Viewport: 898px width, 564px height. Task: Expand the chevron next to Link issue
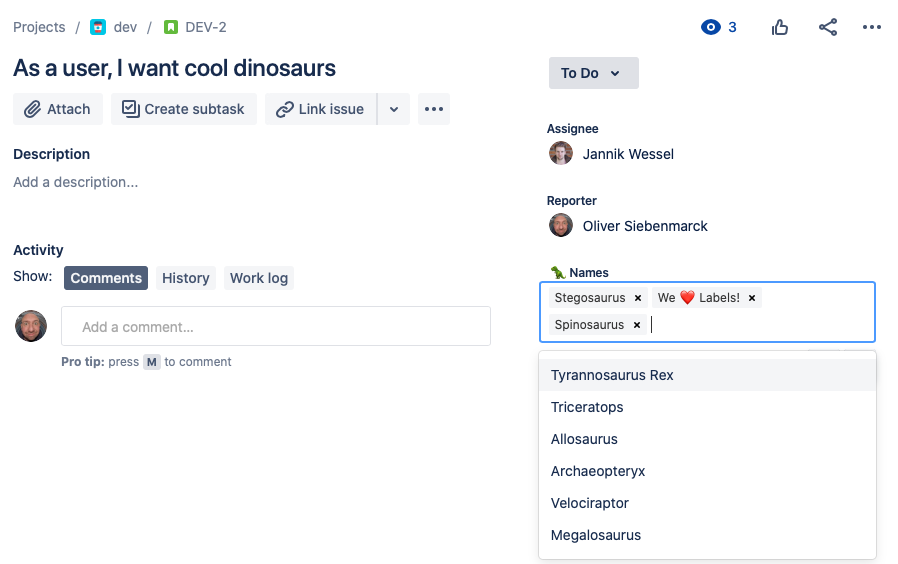tap(394, 109)
